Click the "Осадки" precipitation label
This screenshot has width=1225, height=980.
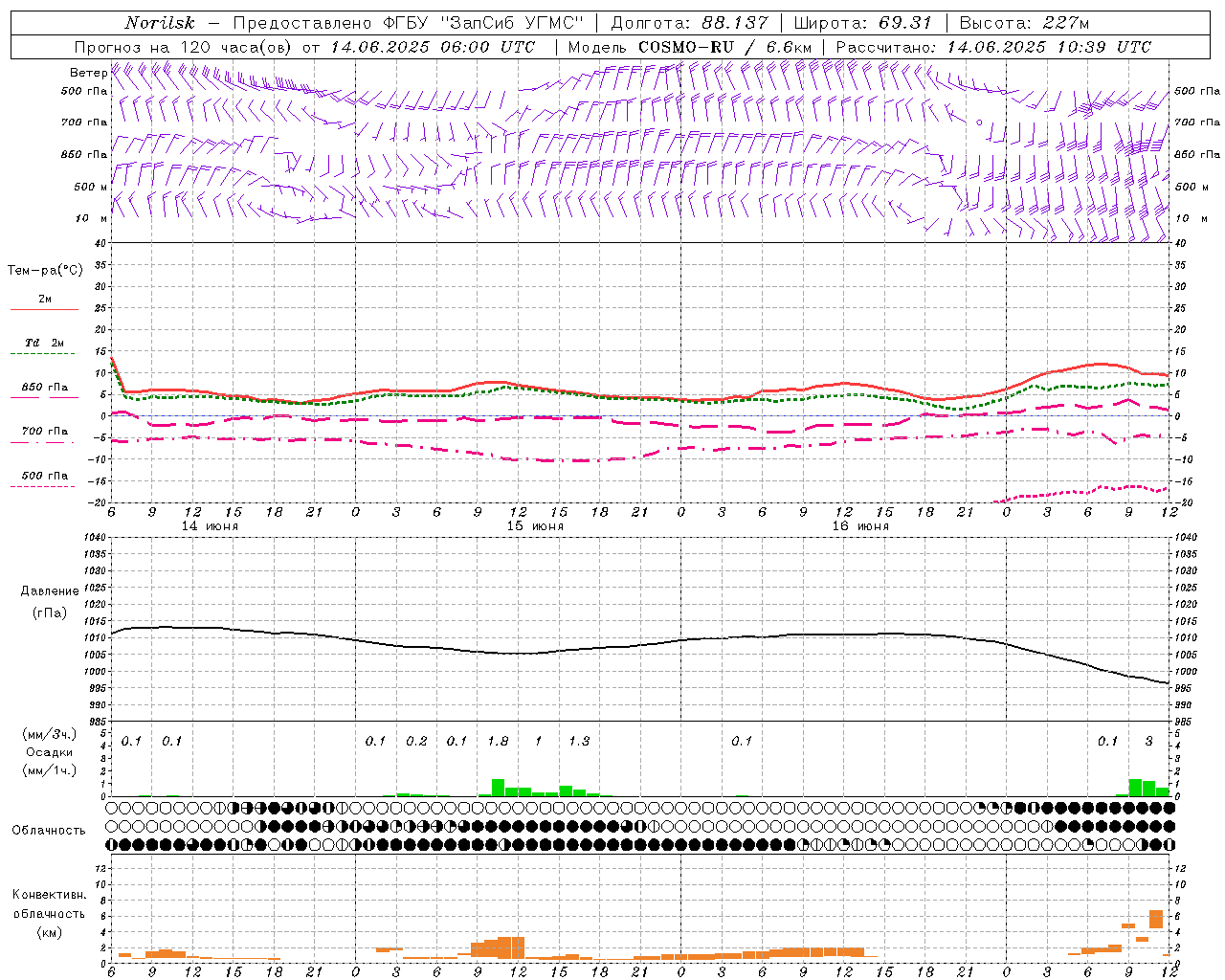(50, 752)
